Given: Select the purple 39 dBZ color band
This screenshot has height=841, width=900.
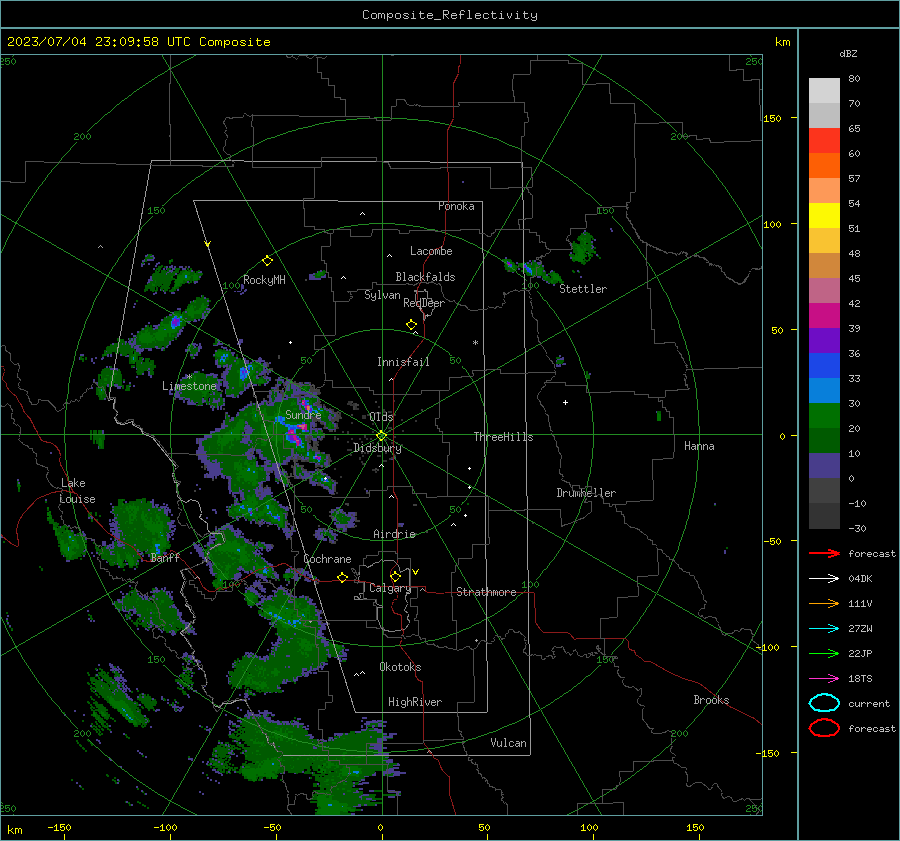Looking at the screenshot, I should pyautogui.click(x=824, y=341).
